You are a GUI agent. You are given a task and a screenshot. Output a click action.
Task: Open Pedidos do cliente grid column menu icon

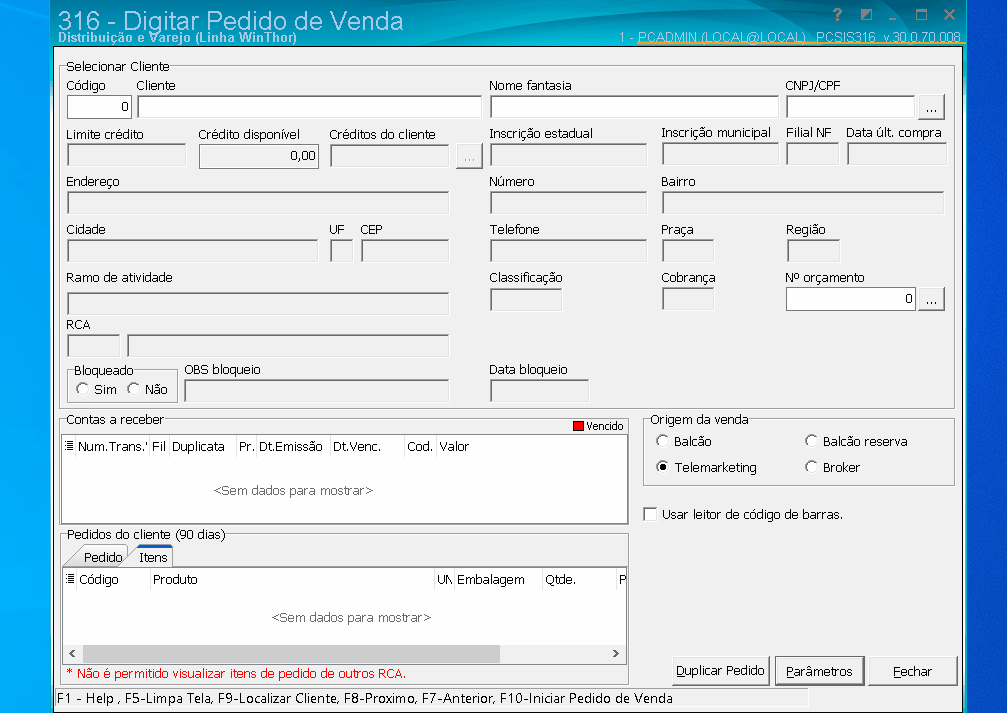click(x=70, y=579)
